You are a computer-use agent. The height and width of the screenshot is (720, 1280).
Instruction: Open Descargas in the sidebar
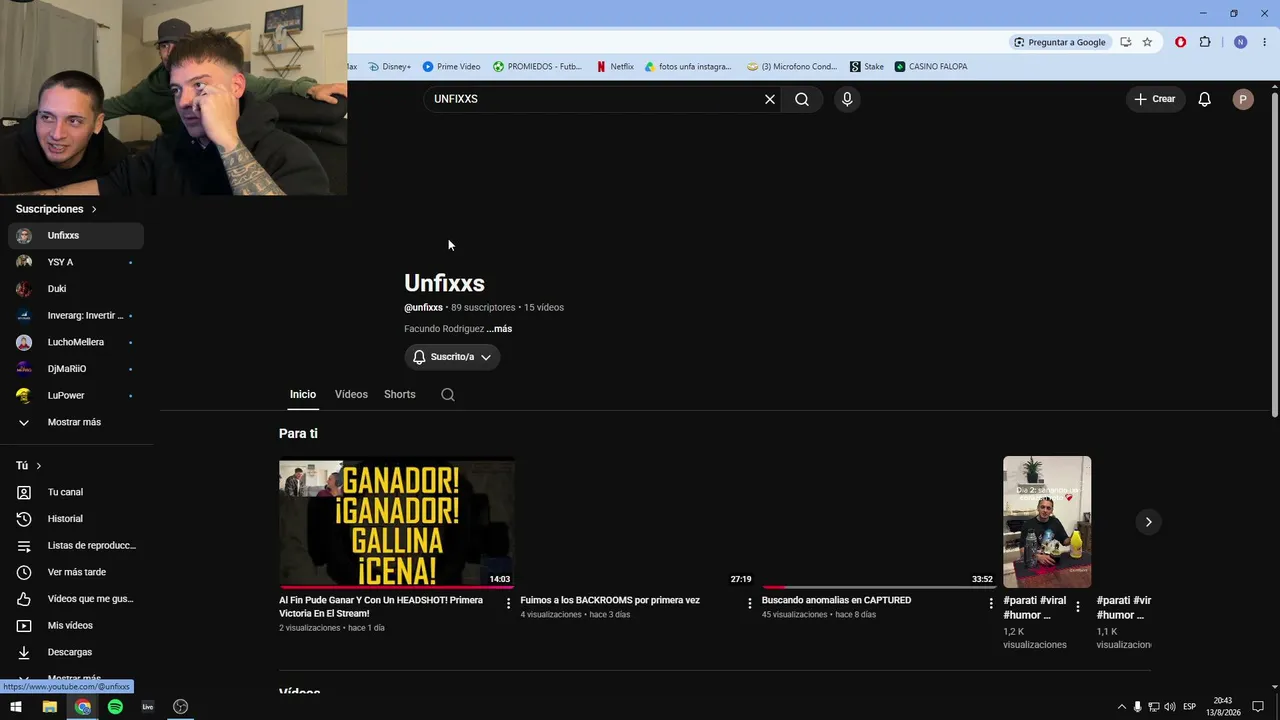pyautogui.click(x=76, y=652)
